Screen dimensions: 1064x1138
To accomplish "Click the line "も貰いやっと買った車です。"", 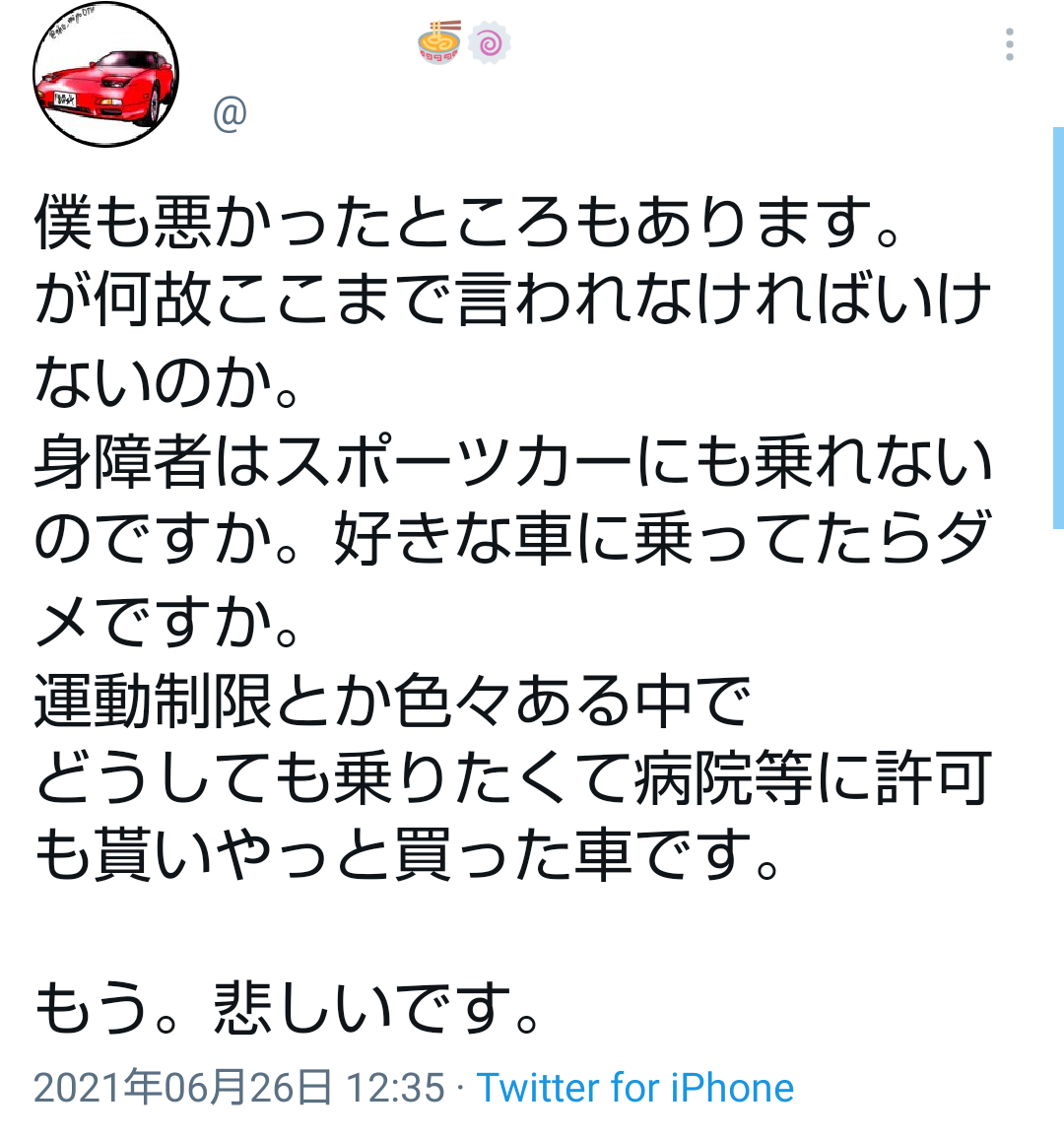I will click(x=407, y=855).
